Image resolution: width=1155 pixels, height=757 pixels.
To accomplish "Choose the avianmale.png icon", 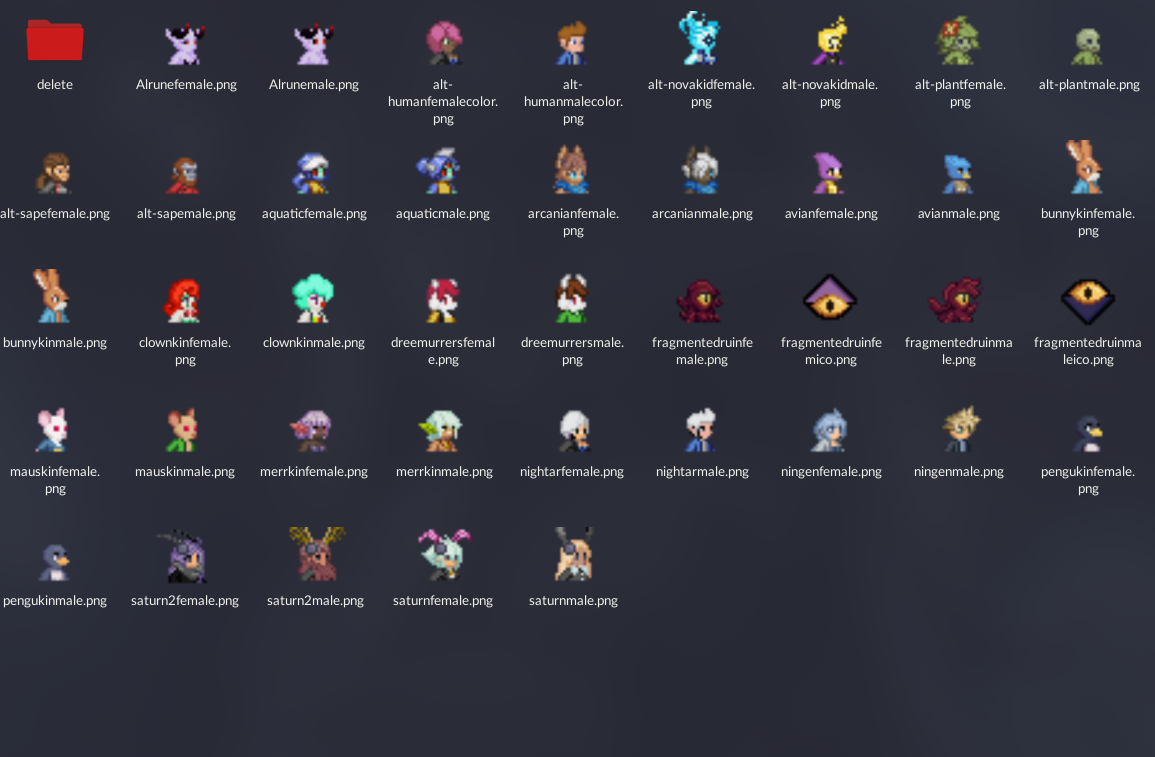I will [958, 174].
